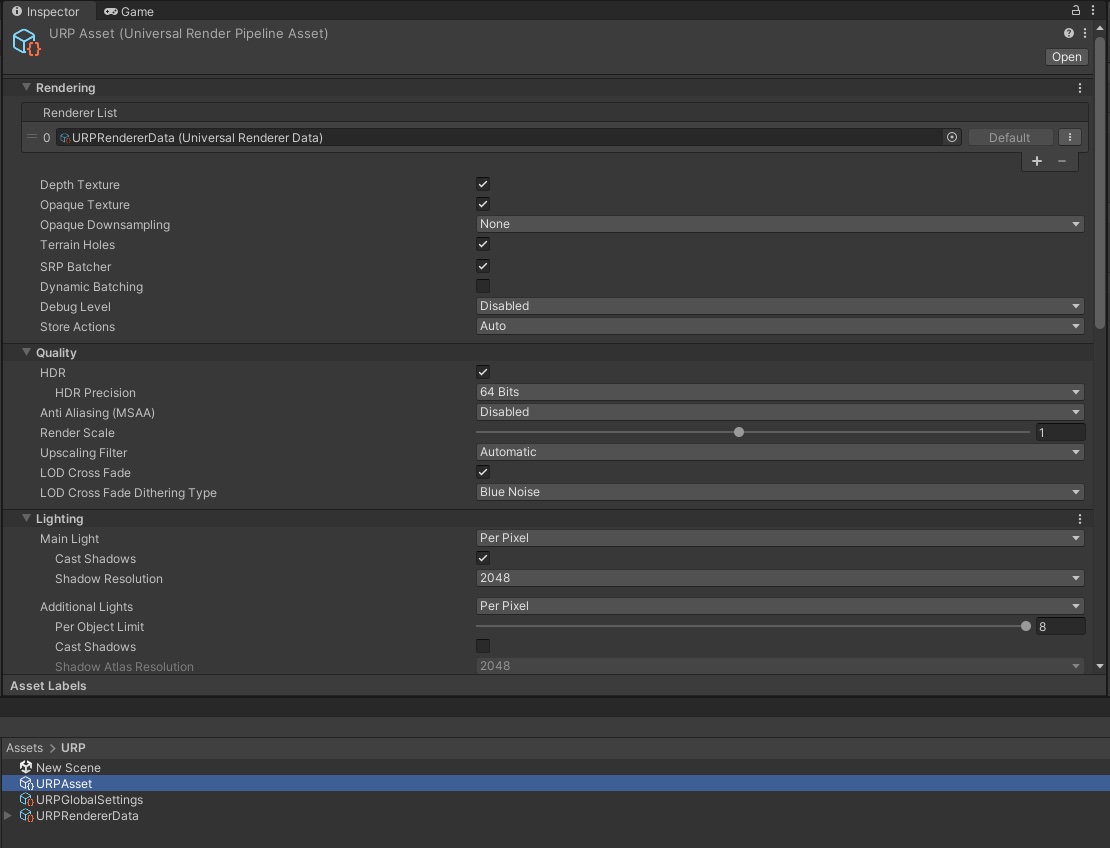Image resolution: width=1110 pixels, height=848 pixels.
Task: Collapse the Quality section
Action: pos(27,353)
